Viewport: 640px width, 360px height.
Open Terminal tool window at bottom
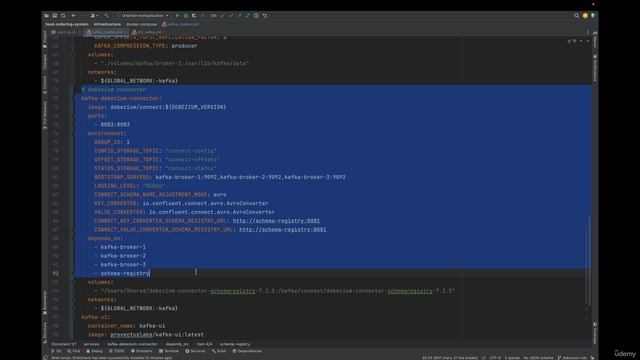click(x=169, y=351)
